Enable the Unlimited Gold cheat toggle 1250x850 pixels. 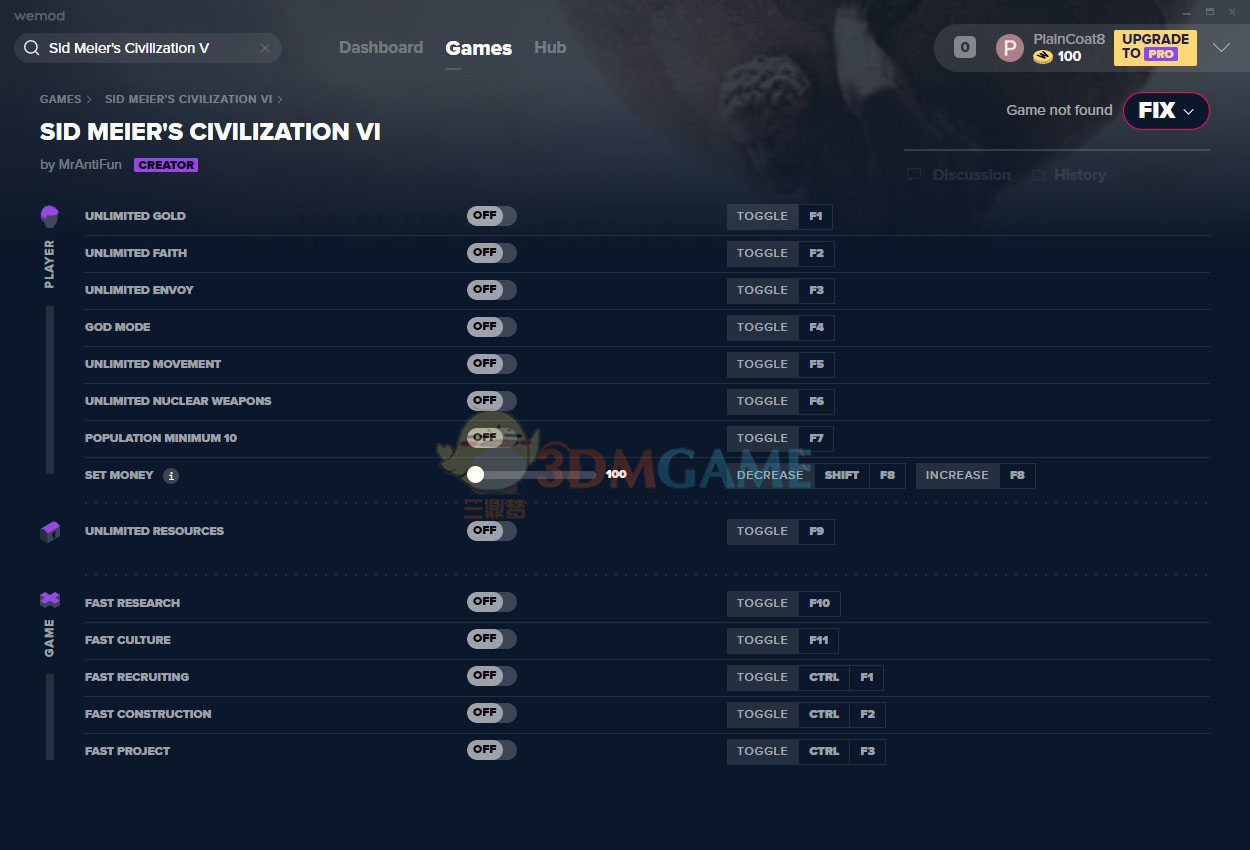[x=491, y=216]
